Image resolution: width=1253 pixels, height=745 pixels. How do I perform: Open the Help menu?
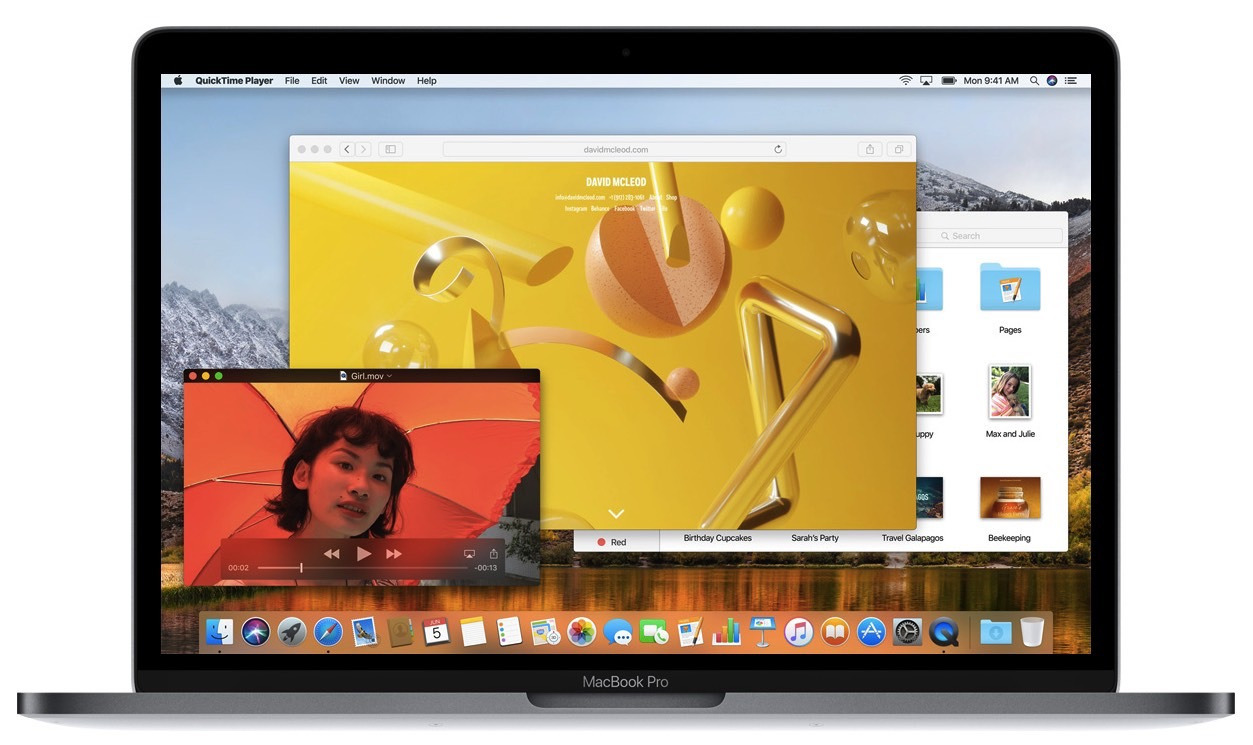(427, 81)
